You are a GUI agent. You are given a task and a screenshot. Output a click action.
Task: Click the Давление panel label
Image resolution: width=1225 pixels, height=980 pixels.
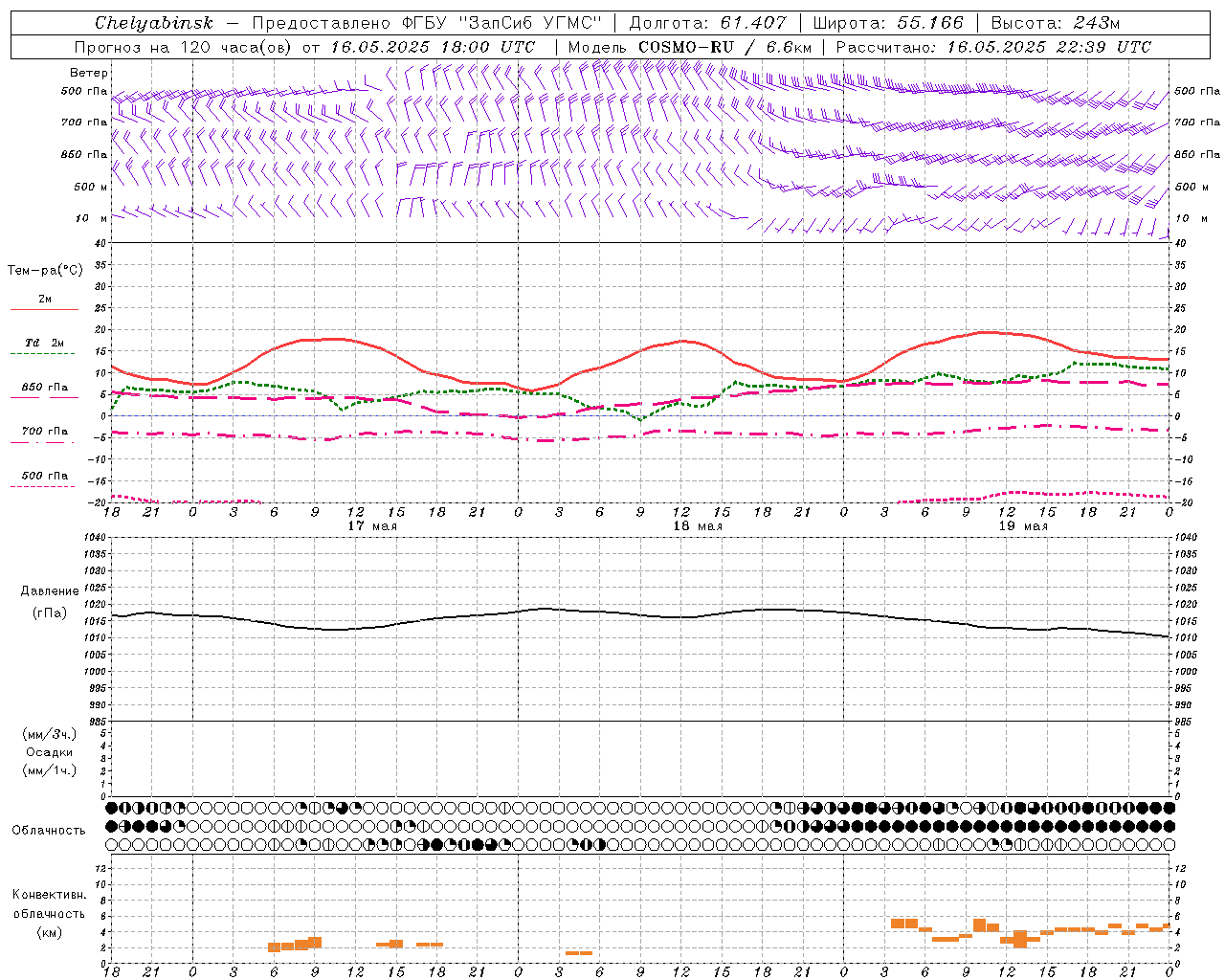point(50,591)
